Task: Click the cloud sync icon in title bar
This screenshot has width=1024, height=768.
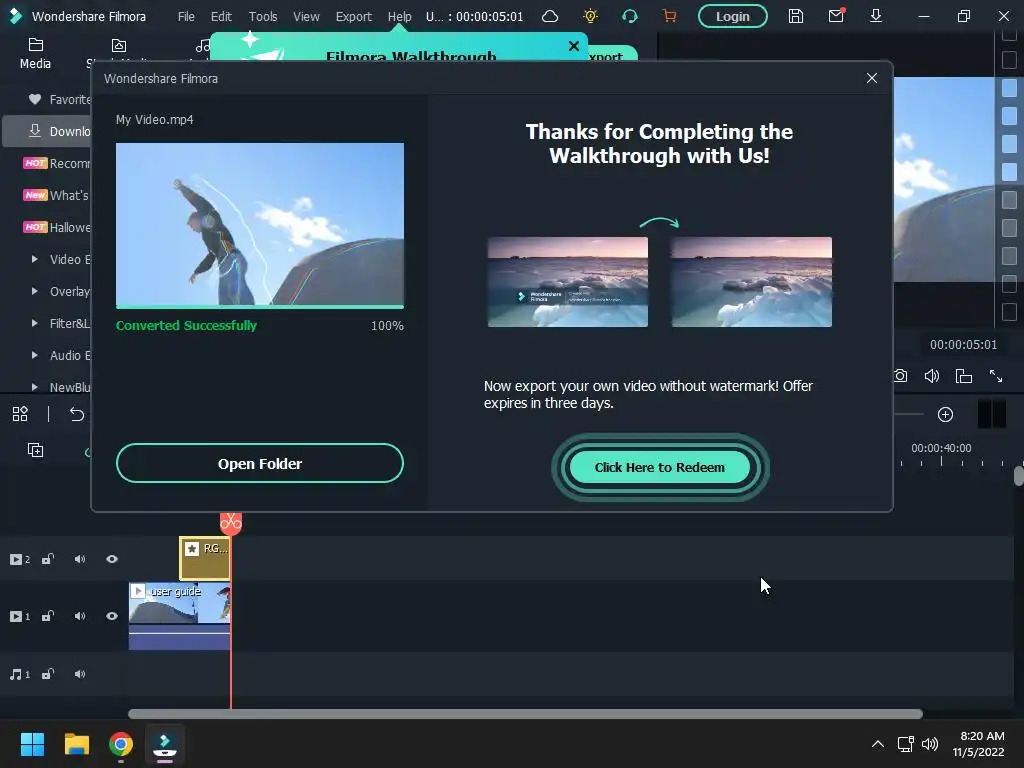Action: [550, 16]
